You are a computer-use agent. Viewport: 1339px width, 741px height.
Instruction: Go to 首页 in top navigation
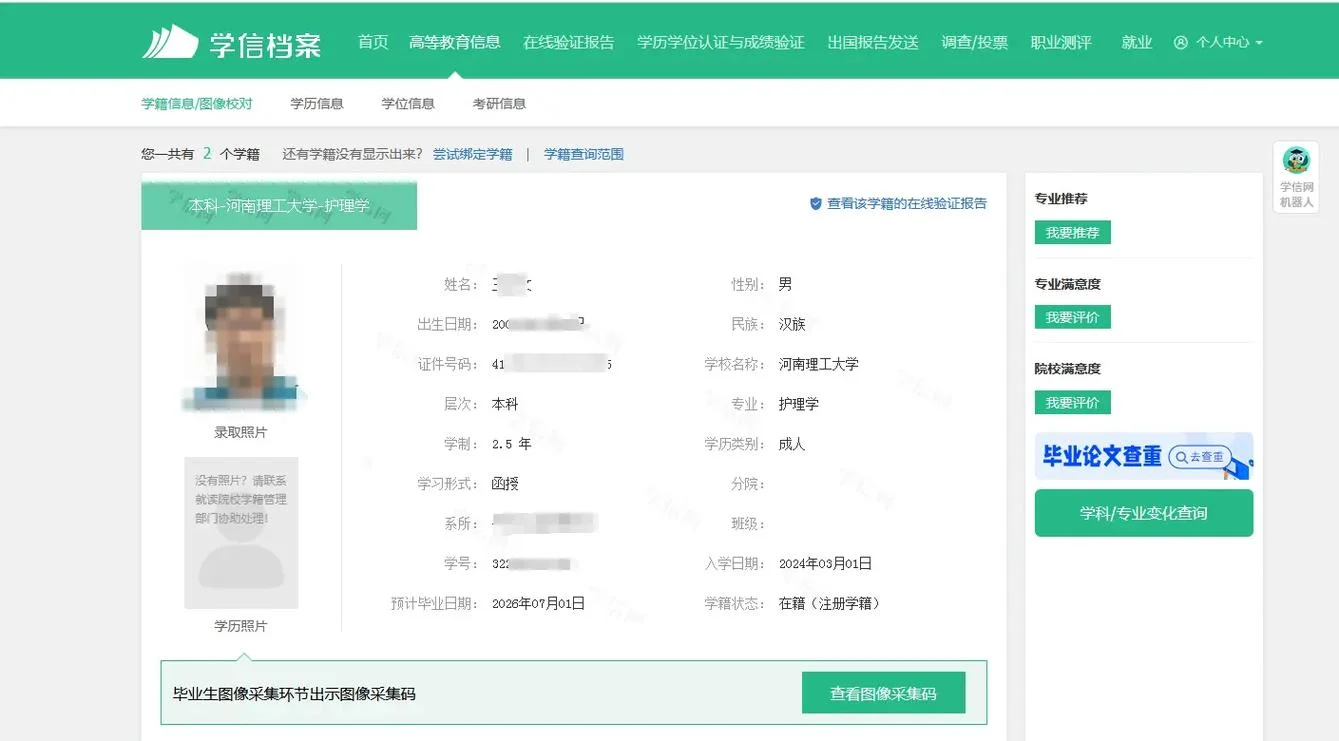373,42
